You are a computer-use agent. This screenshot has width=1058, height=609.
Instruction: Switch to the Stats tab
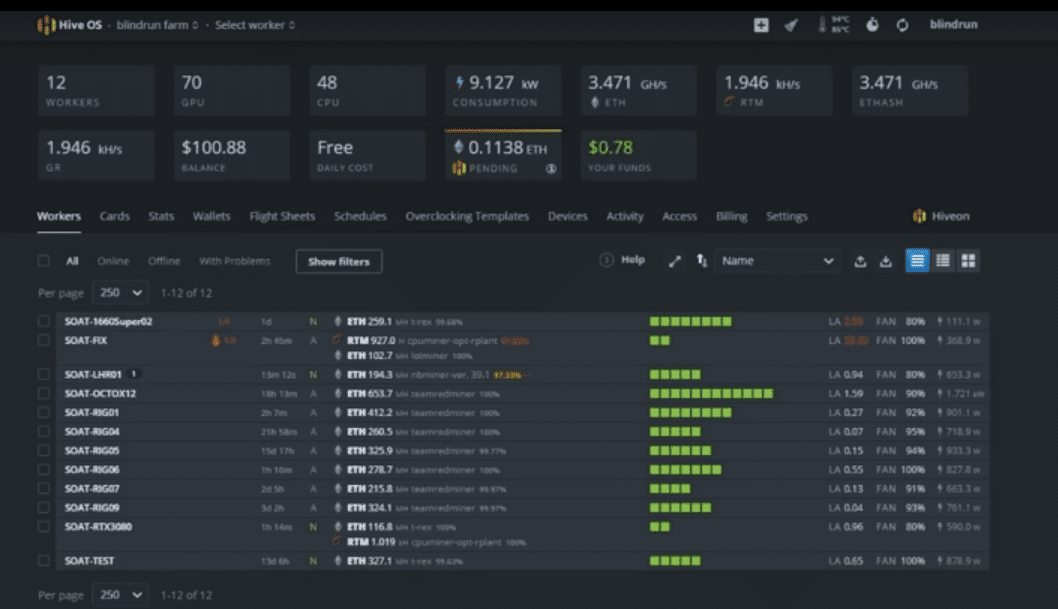[x=161, y=216]
